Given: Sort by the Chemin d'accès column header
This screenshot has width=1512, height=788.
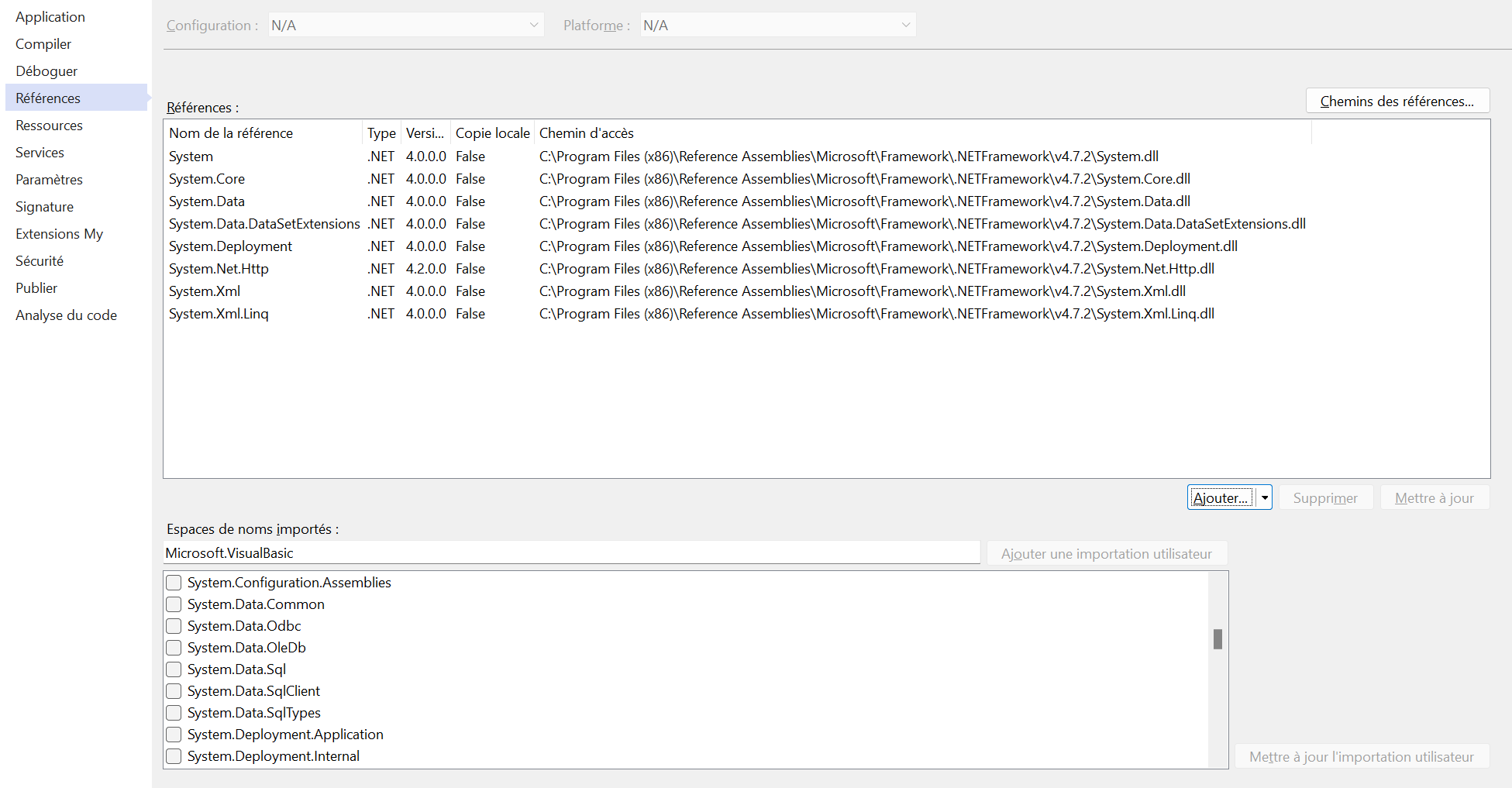Looking at the screenshot, I should coord(923,132).
